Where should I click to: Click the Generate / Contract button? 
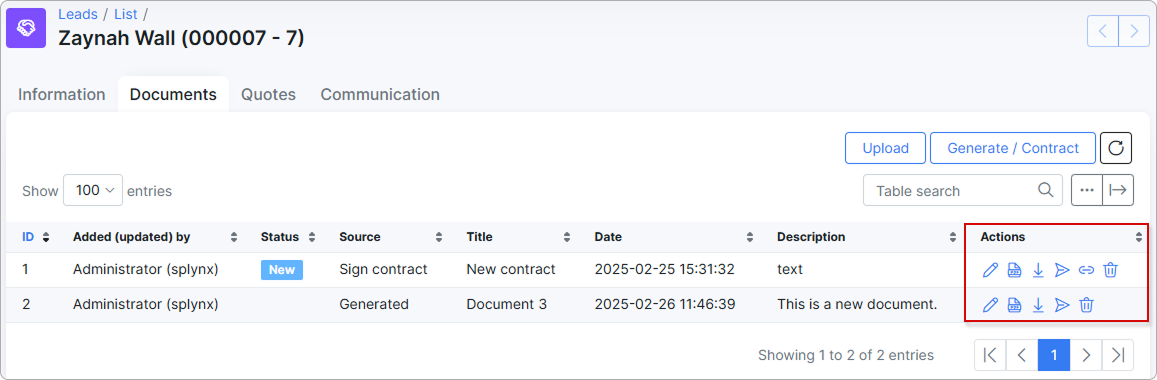click(1013, 148)
